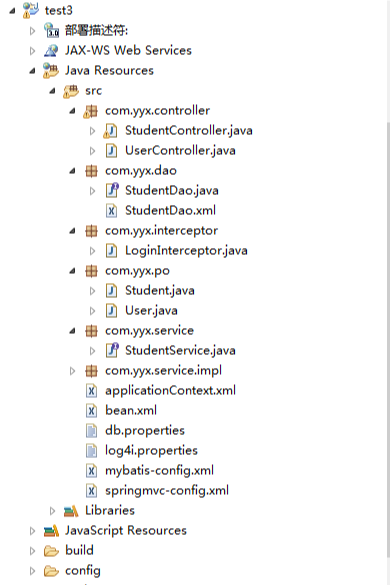The height and width of the screenshot is (585, 390).
Task: Click the com.yyx.controller package icon
Action: click(x=91, y=110)
